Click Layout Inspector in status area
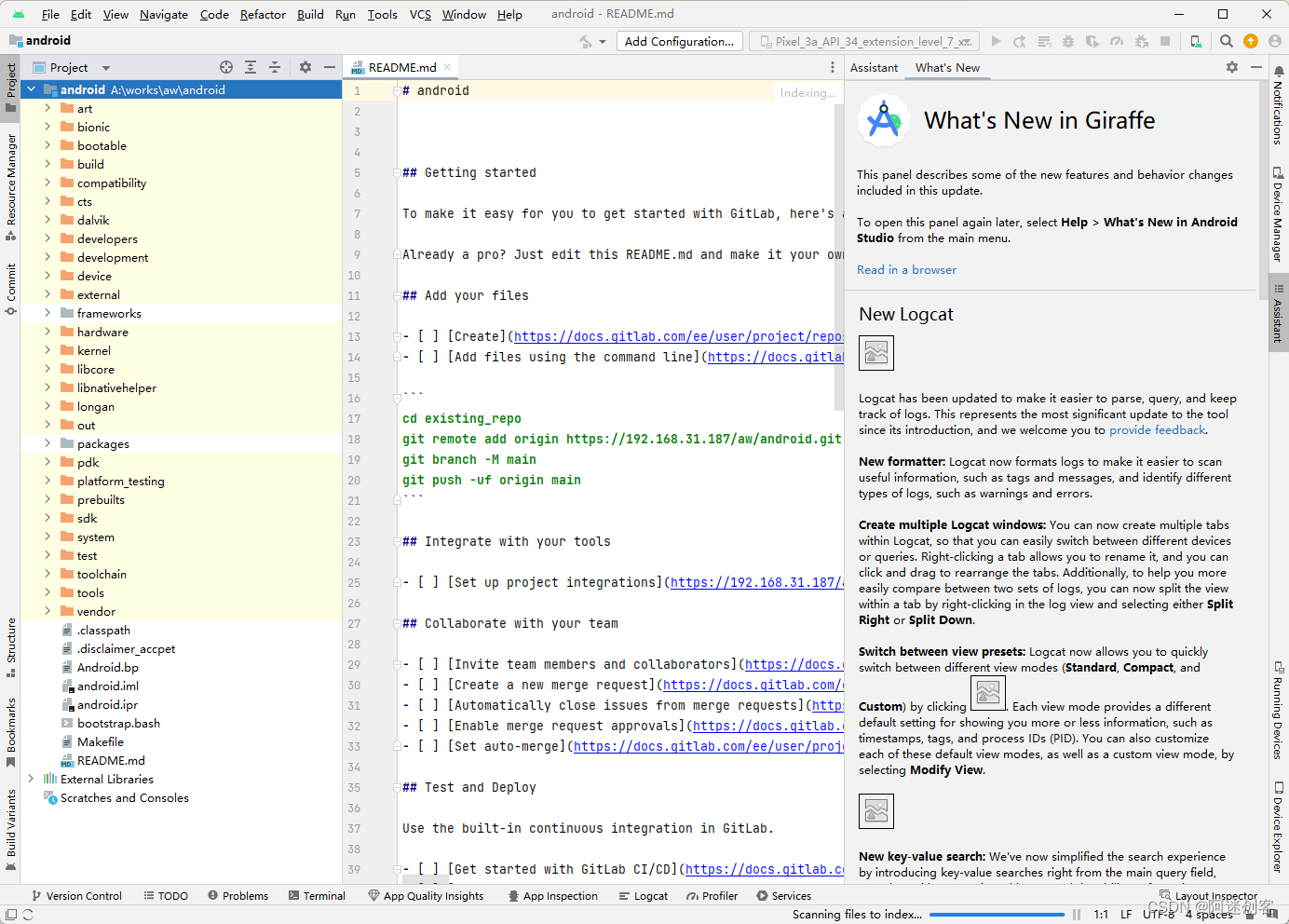 [x=1208, y=895]
